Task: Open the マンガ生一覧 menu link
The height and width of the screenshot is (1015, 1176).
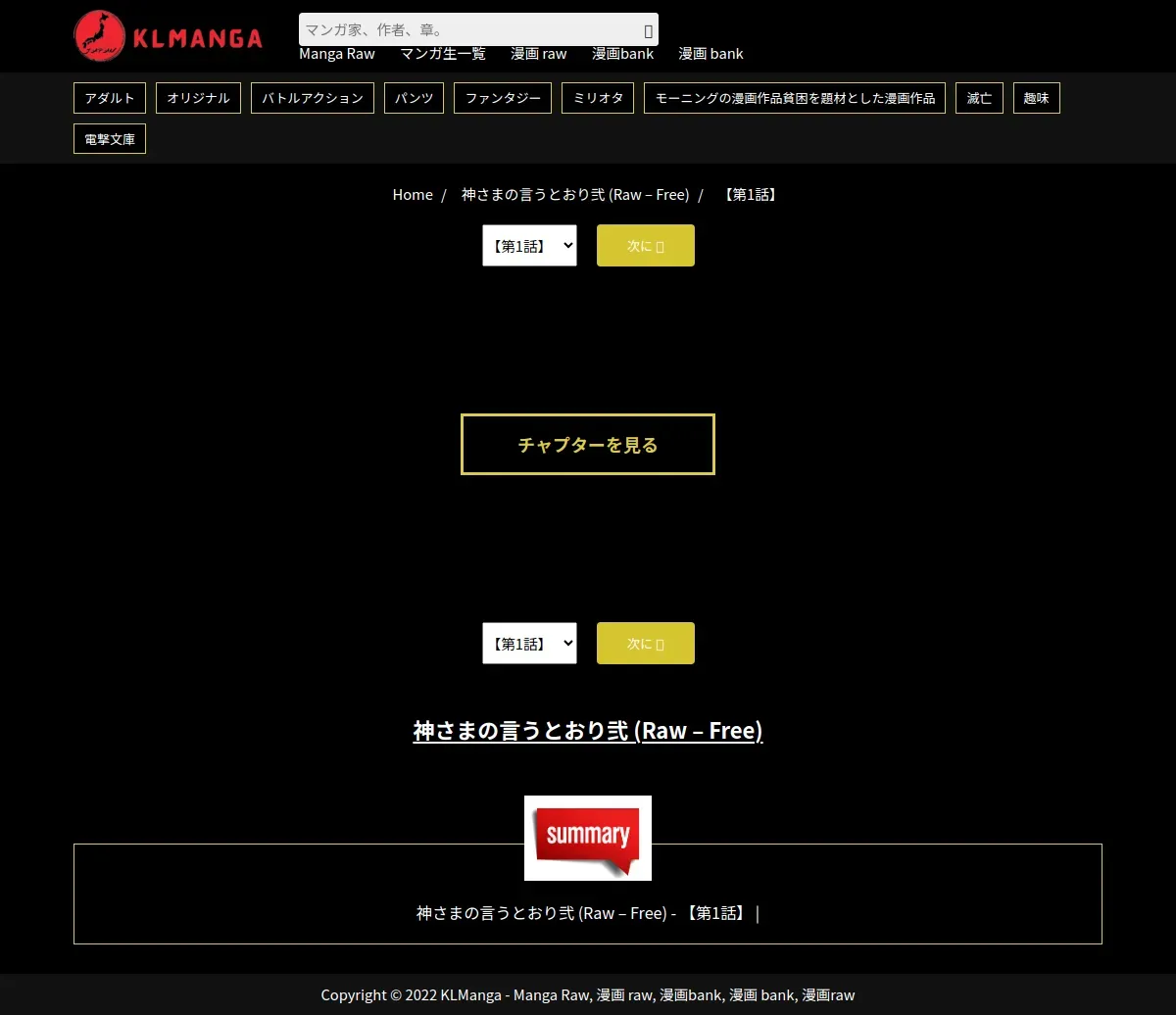Action: pos(443,54)
